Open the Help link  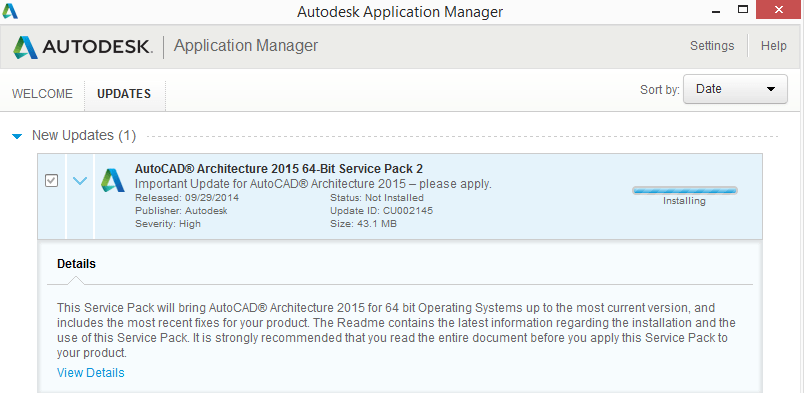[x=773, y=46]
